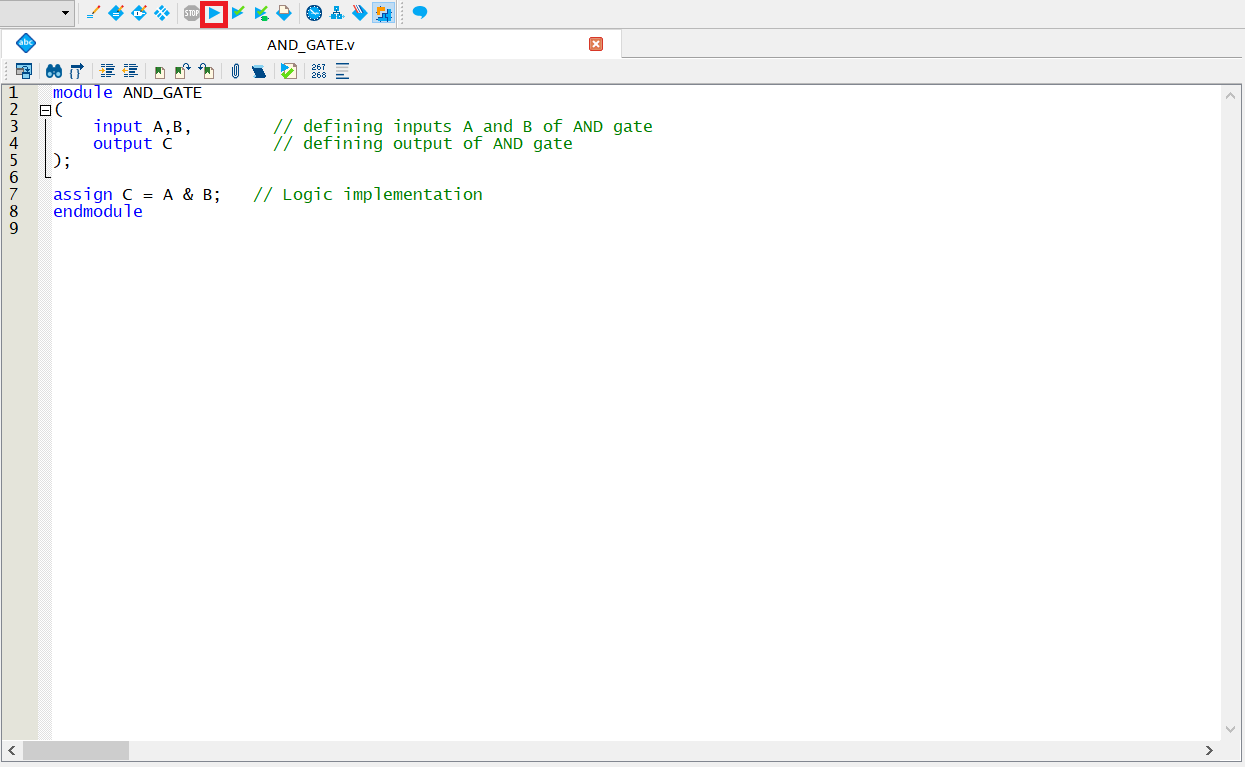Image resolution: width=1245 pixels, height=767 pixels.
Task: Select the AND_GATE.v tab
Action: coord(310,45)
